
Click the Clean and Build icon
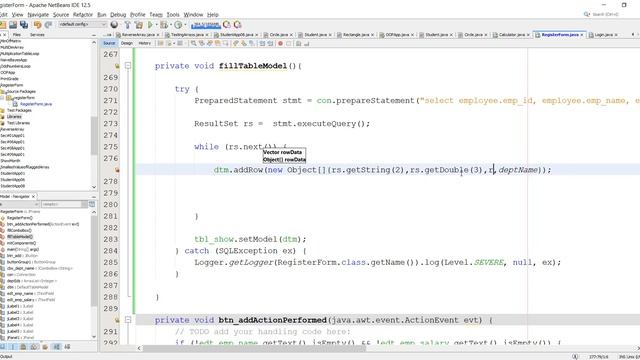139,25
